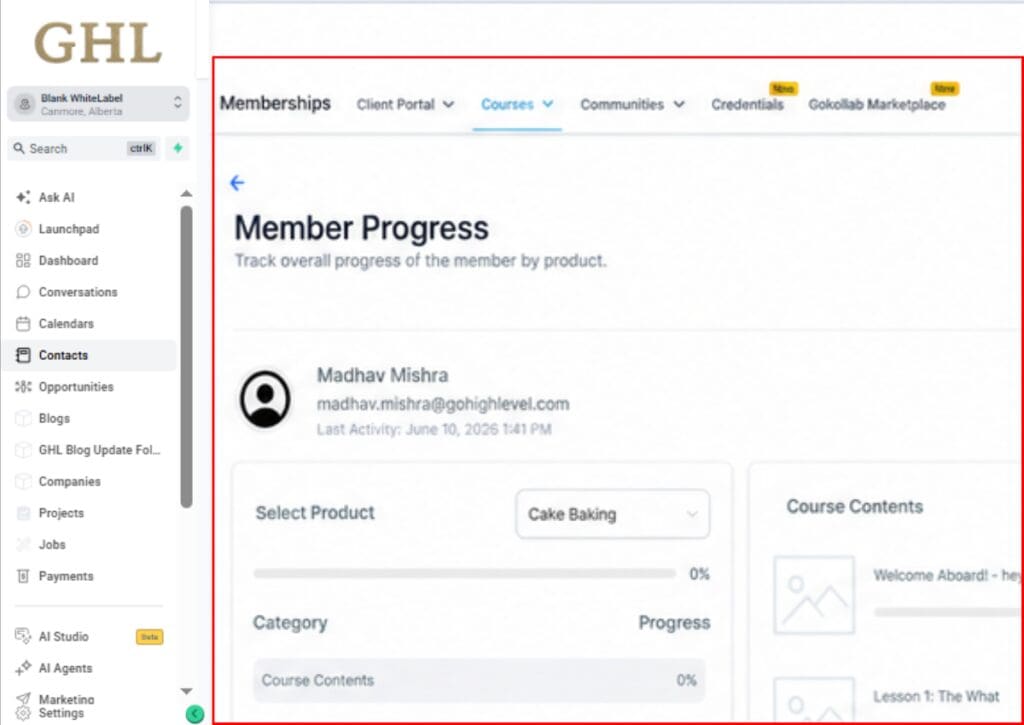This screenshot has height=725, width=1024.
Task: Click the AI Agents sparkle icon
Action: [x=23, y=668]
